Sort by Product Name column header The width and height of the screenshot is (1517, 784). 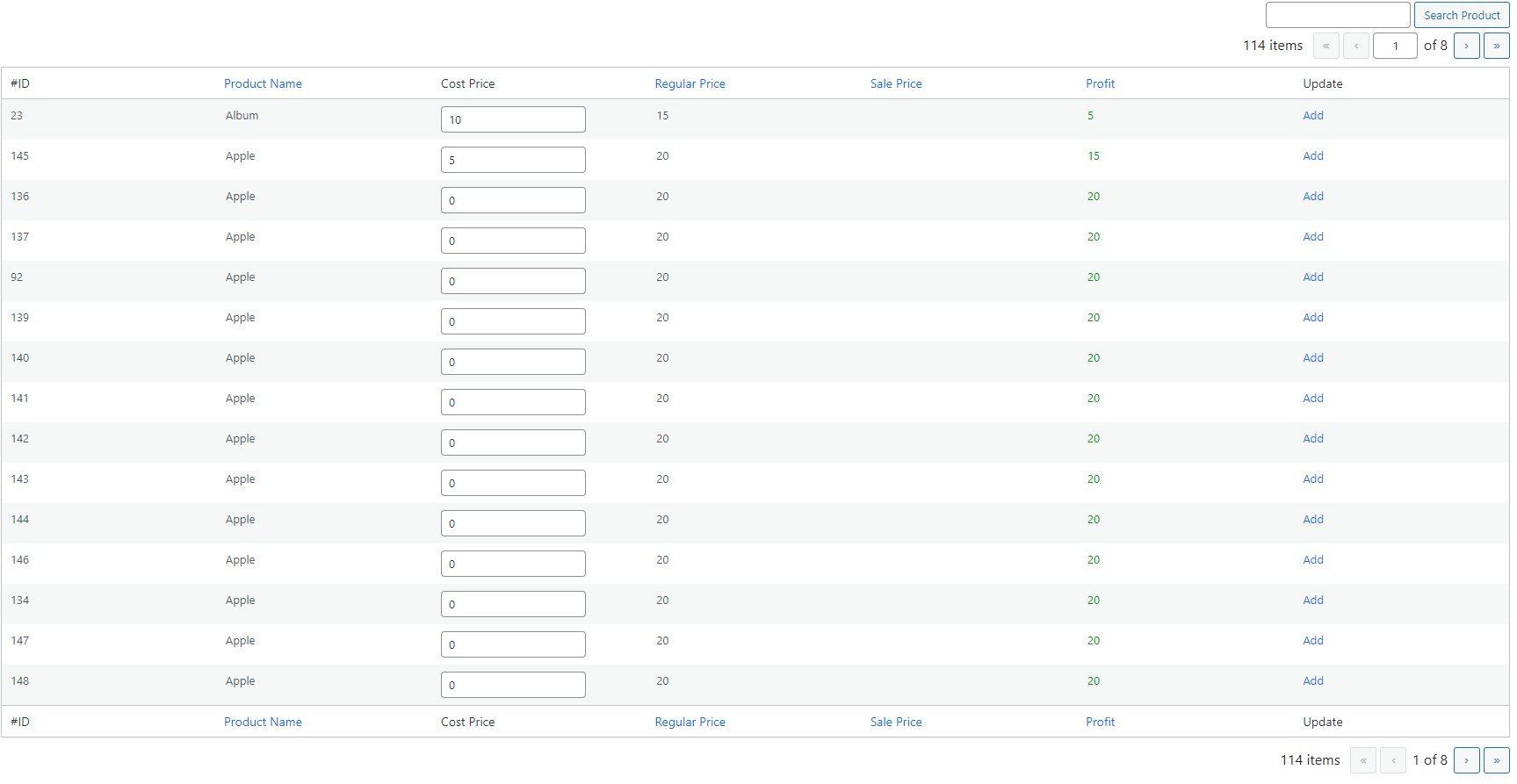click(263, 83)
